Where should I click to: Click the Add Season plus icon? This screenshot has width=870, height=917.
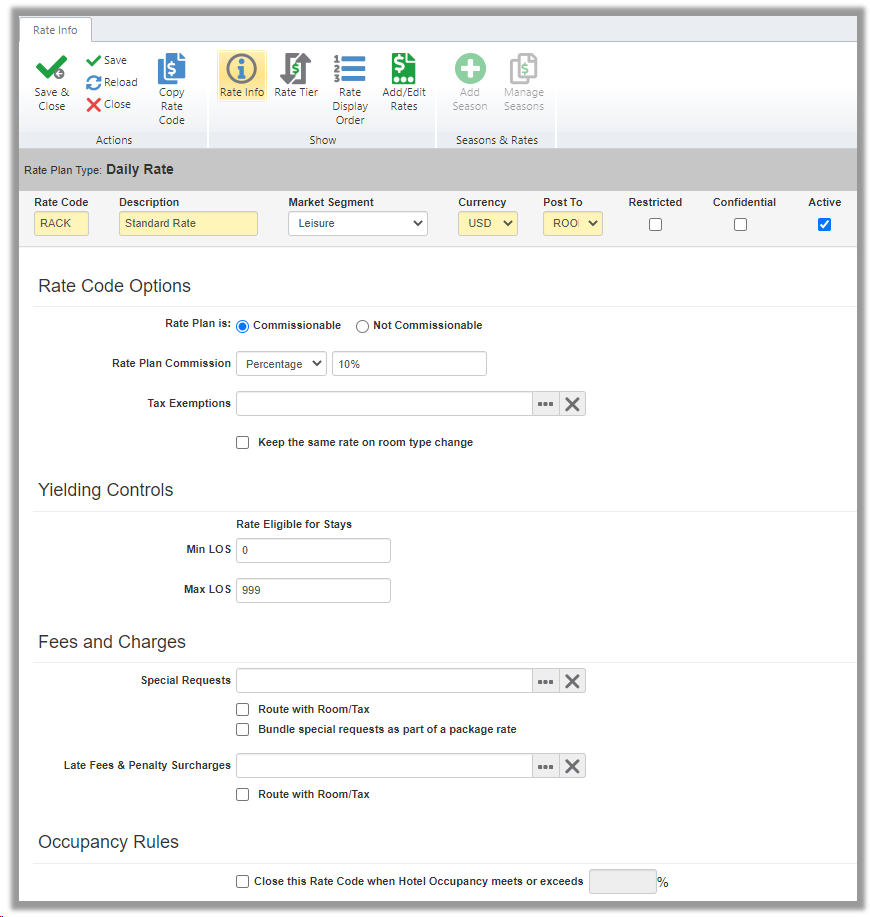pyautogui.click(x=470, y=68)
